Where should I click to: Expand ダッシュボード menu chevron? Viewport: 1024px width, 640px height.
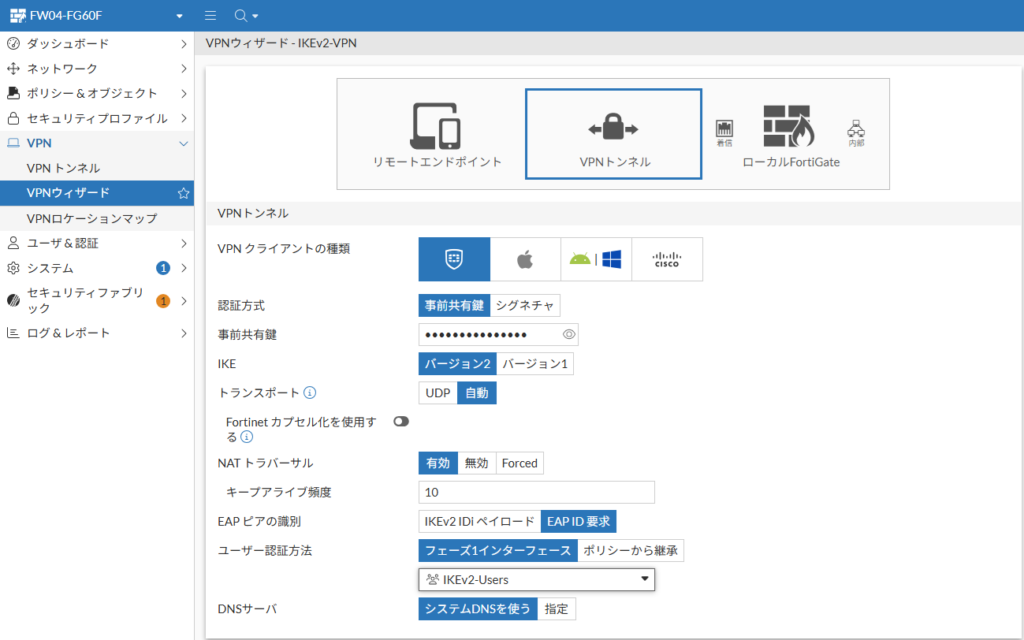tap(184, 44)
